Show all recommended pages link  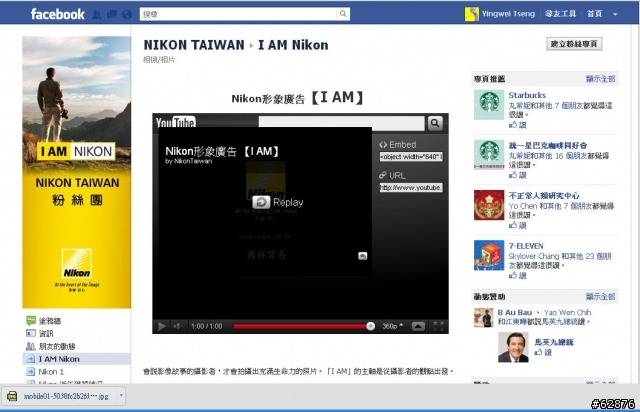(x=600, y=79)
